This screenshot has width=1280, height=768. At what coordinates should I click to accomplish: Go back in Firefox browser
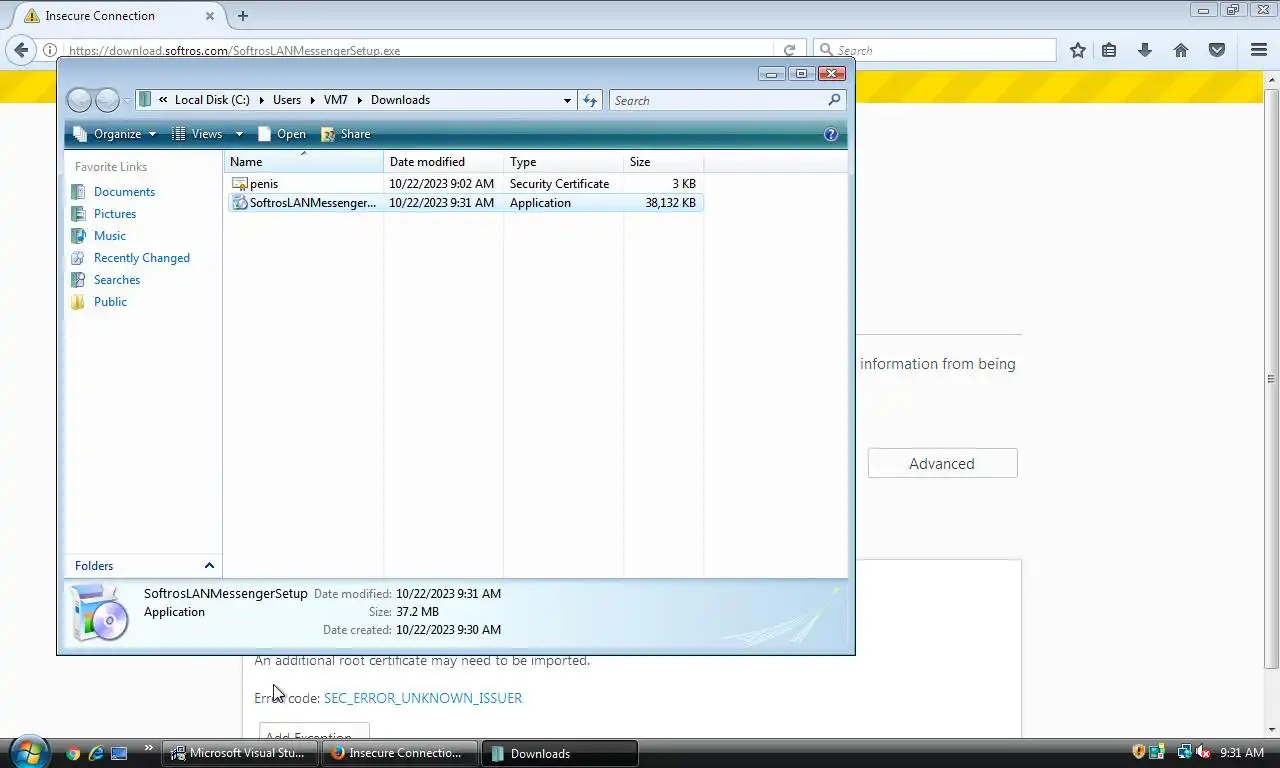22,50
